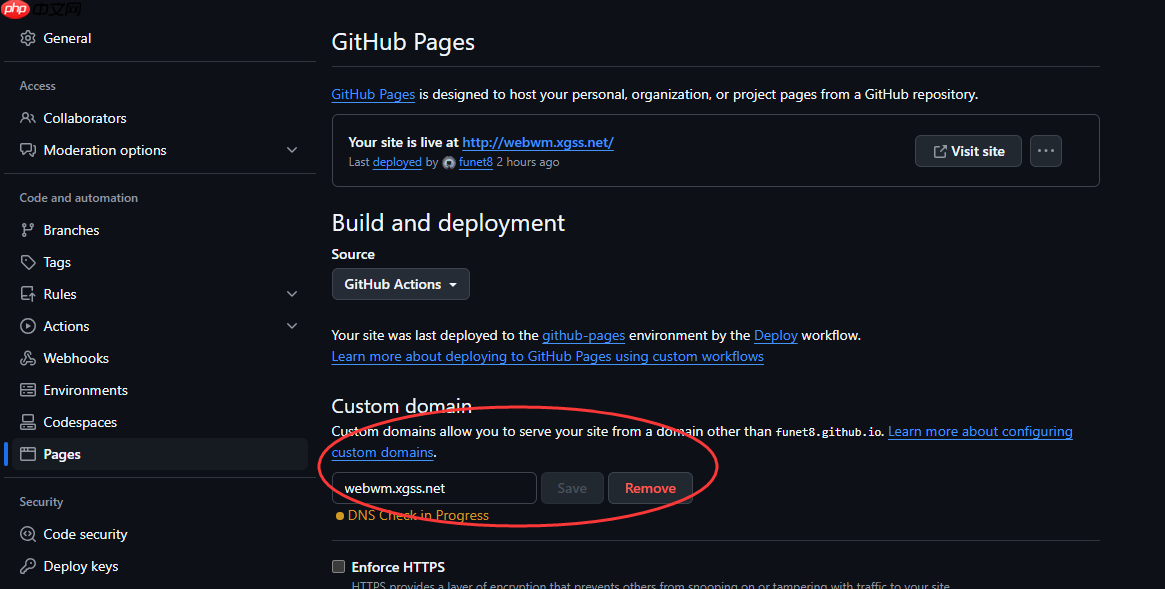Click the red Remove domain button
Screen dimensions: 1165x589
click(650, 488)
